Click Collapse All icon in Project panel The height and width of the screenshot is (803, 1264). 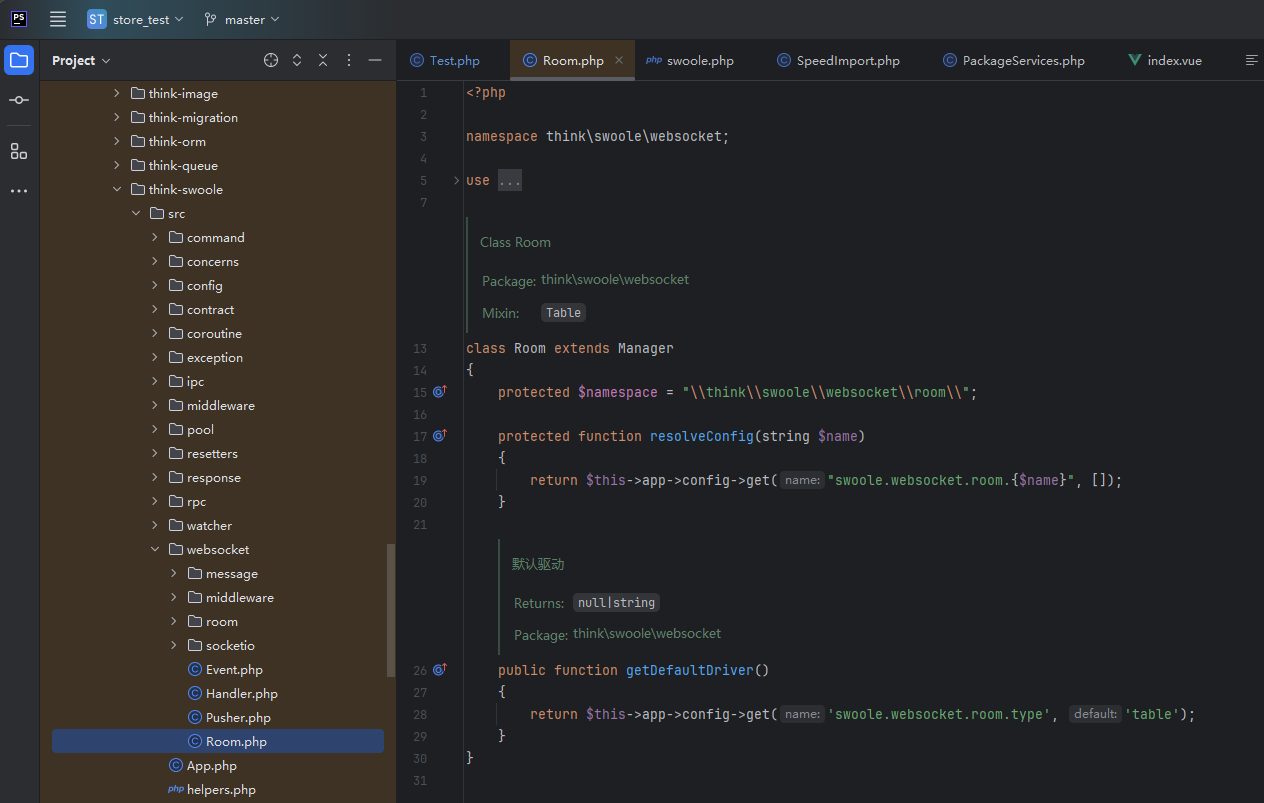pyautogui.click(x=323, y=60)
